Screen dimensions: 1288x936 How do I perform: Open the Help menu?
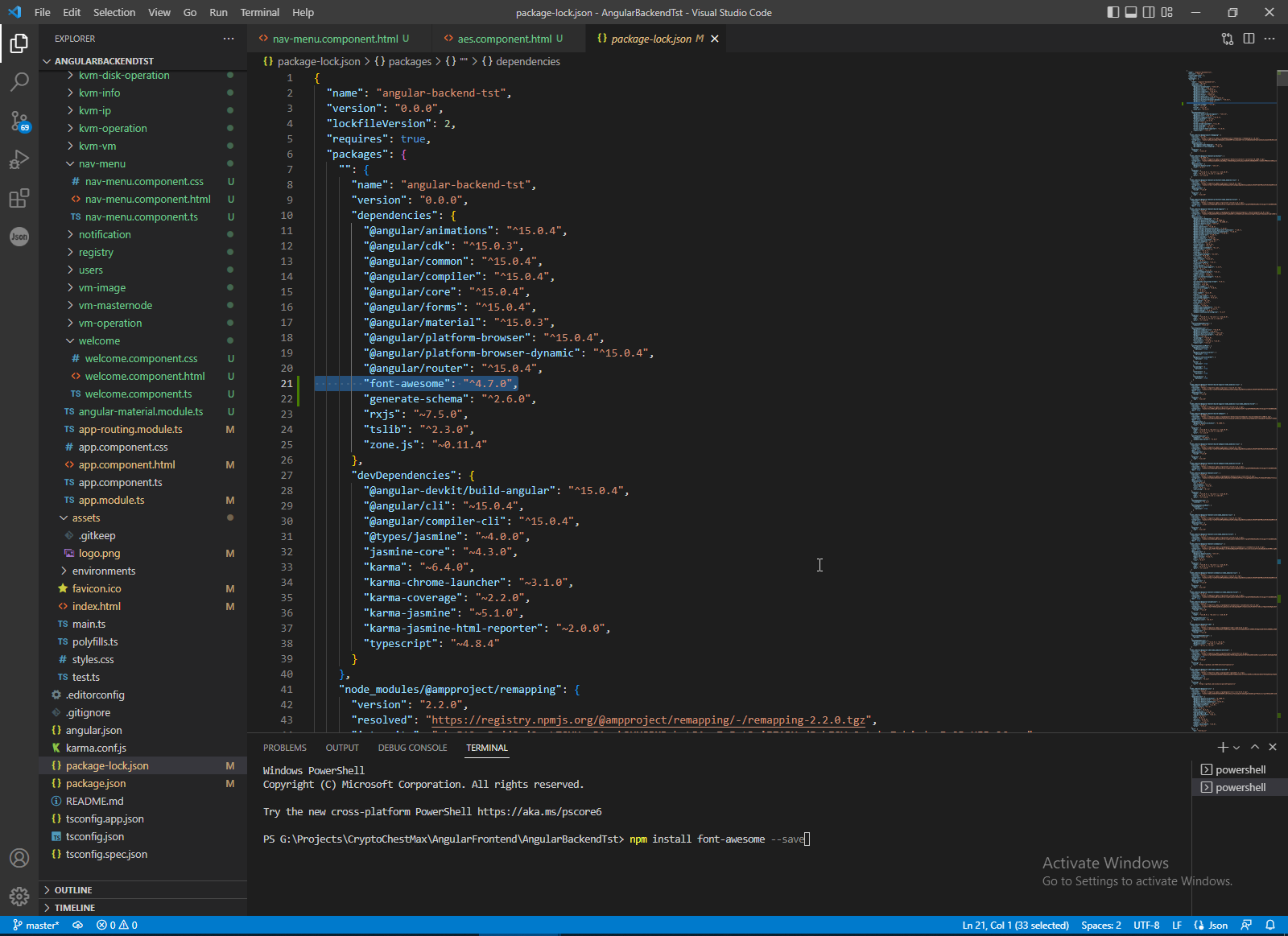tap(303, 12)
